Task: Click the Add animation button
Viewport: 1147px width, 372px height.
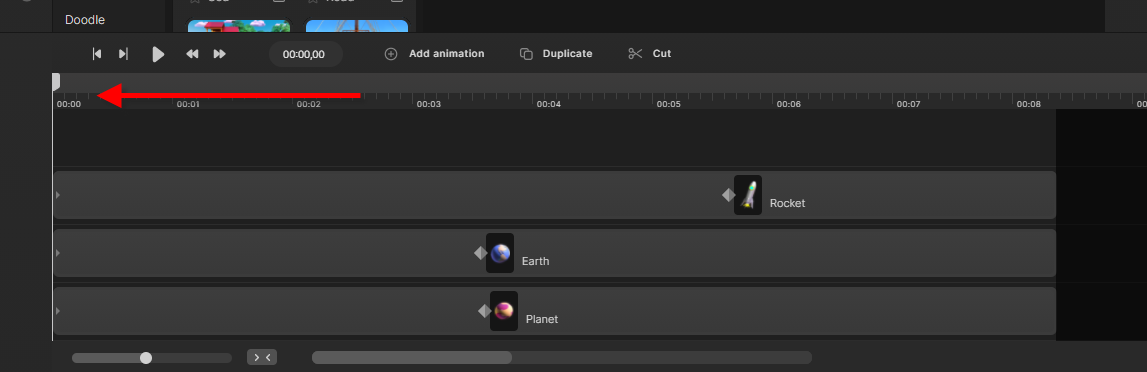Action: pos(435,53)
